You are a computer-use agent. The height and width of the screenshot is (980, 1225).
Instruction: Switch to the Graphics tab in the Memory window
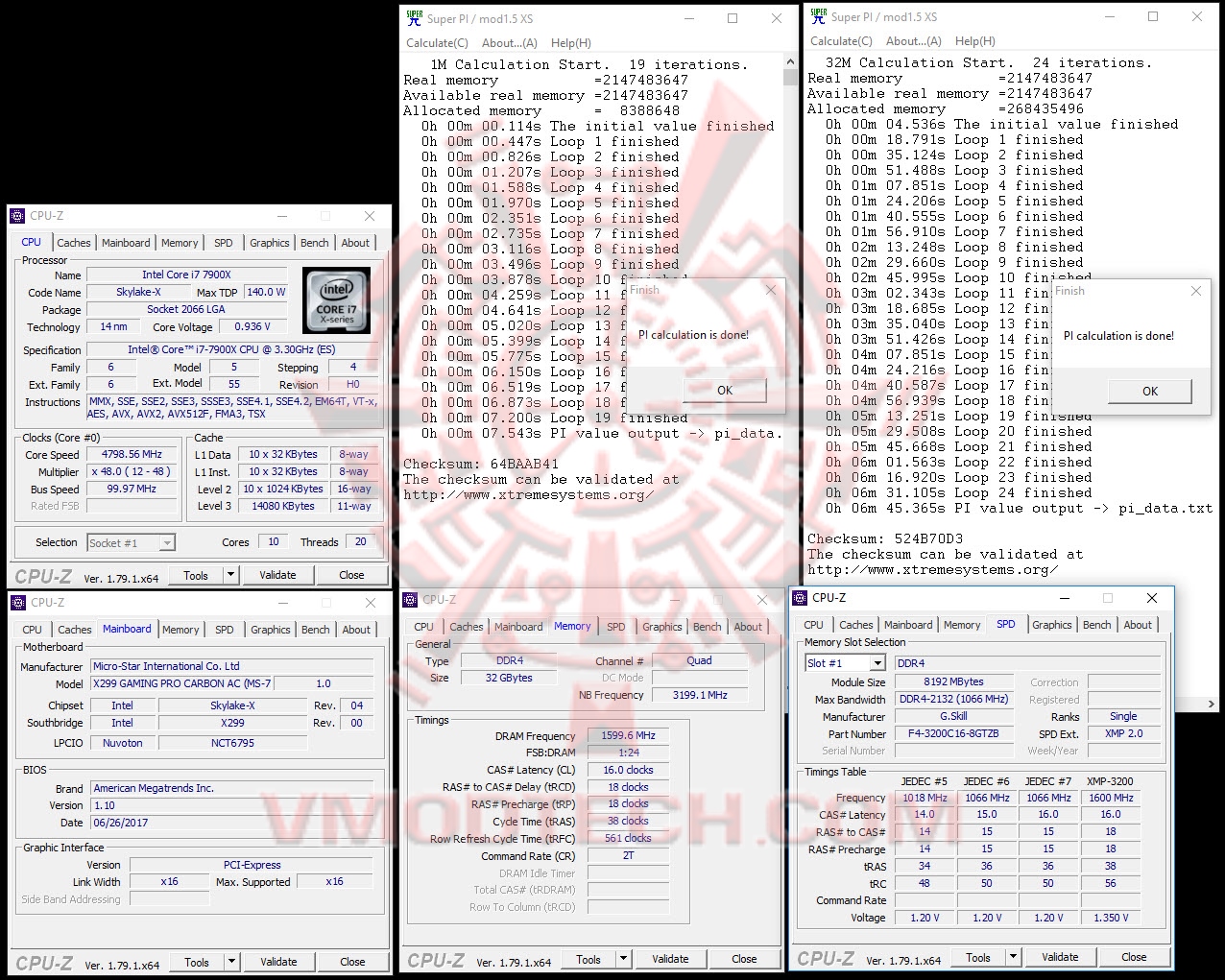pyautogui.click(x=661, y=626)
